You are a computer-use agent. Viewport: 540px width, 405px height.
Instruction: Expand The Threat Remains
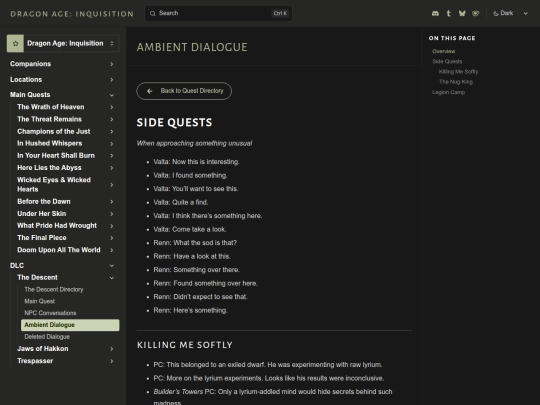point(65,119)
